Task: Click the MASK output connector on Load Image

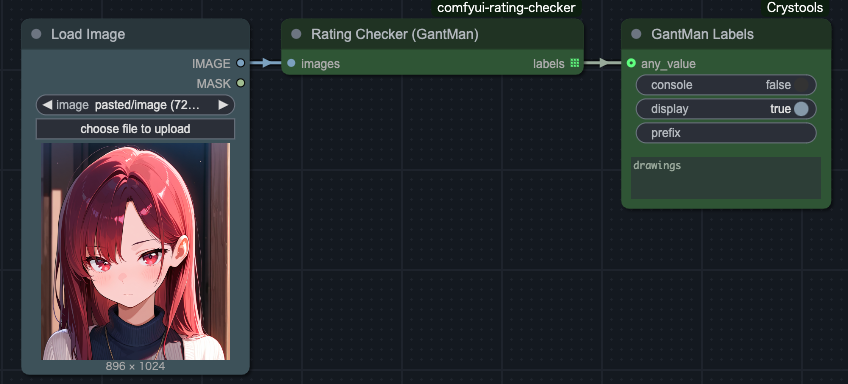Action: (x=240, y=83)
